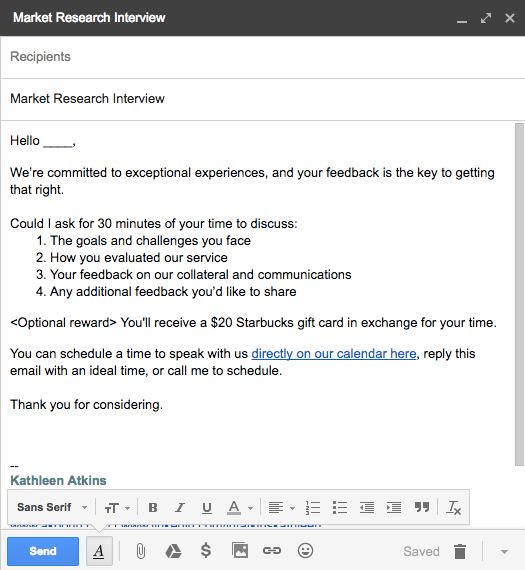Toggle Underline formatting
525x570 pixels.
coord(207,507)
